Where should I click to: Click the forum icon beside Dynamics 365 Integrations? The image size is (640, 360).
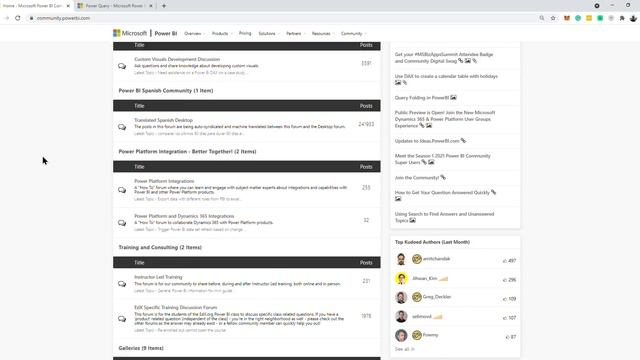coord(122,223)
